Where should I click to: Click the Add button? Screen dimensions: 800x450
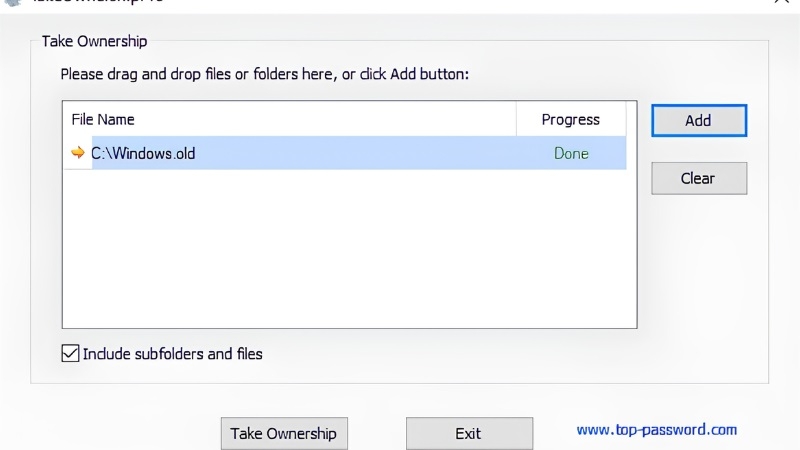click(699, 120)
